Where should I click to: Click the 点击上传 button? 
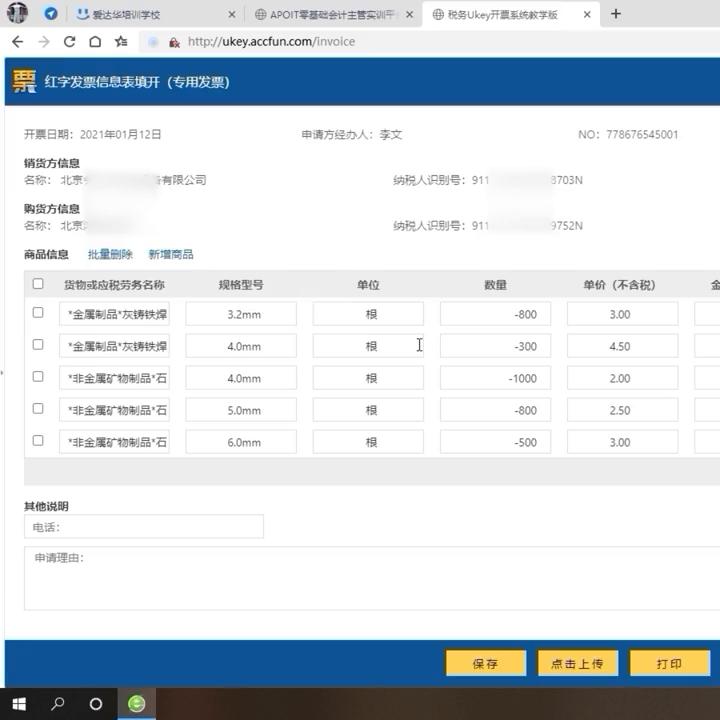577,663
